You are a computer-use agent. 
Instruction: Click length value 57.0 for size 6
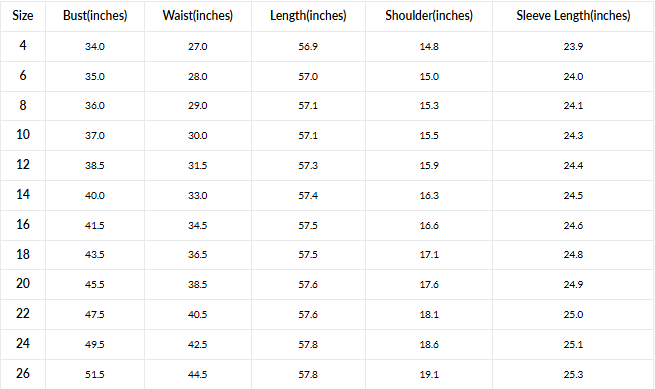pos(308,76)
